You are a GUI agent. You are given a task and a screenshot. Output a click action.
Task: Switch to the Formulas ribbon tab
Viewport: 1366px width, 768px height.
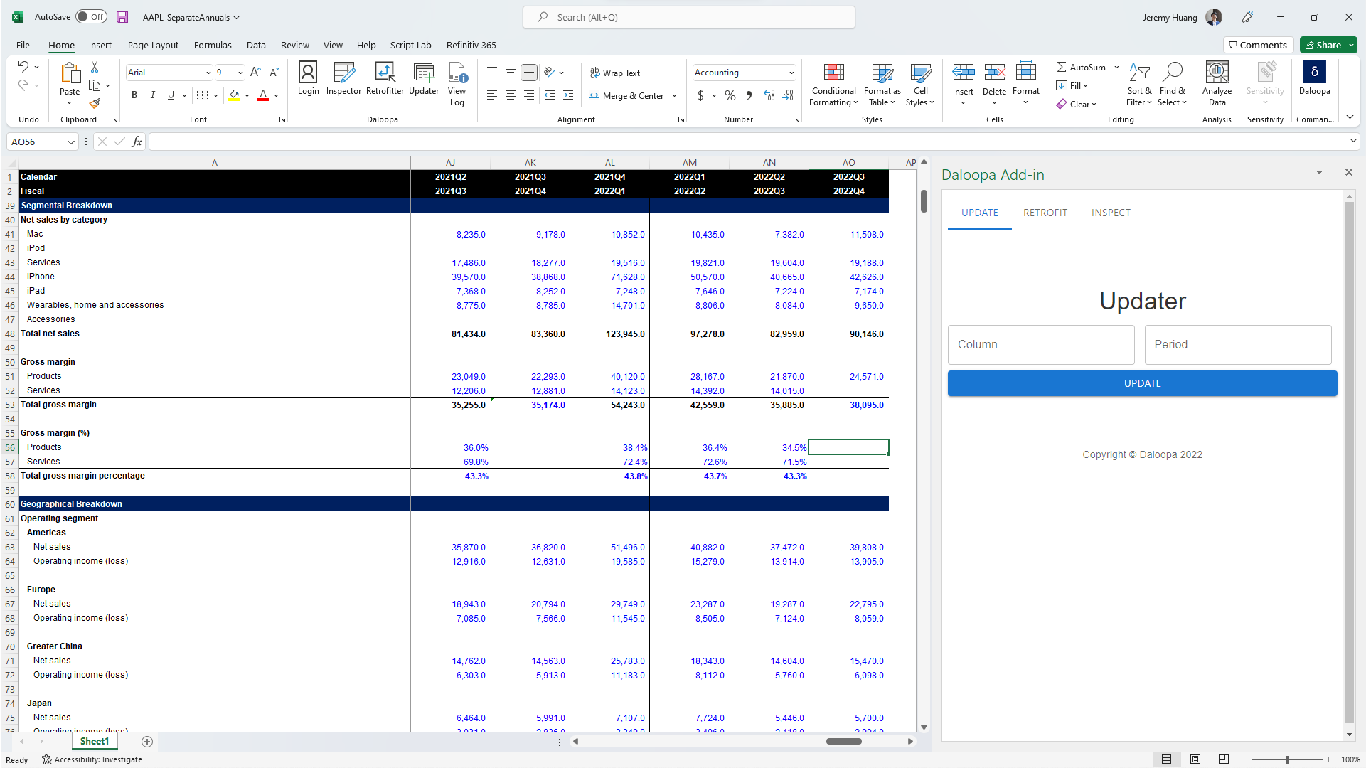[x=213, y=45]
